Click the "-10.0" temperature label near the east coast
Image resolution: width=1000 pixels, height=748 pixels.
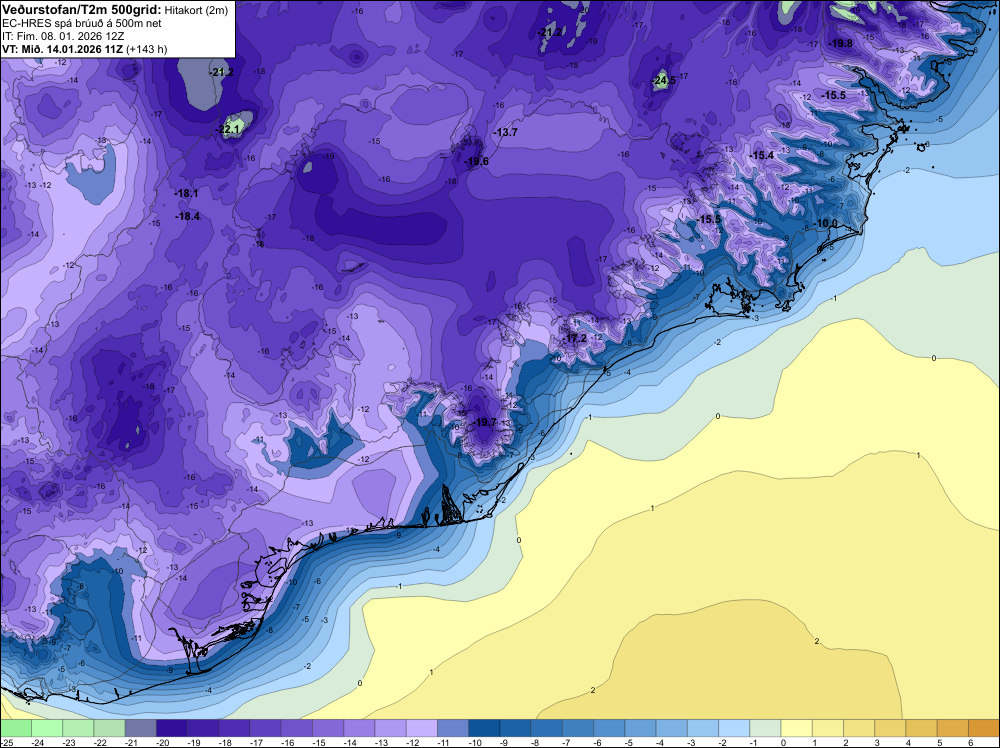point(826,223)
